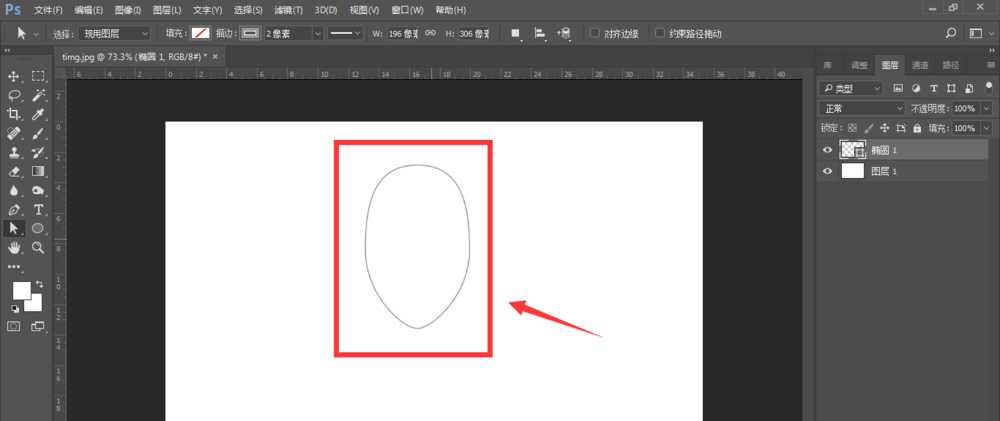The height and width of the screenshot is (421, 1000).
Task: Click the foreground color swatch
Action: tap(21, 291)
